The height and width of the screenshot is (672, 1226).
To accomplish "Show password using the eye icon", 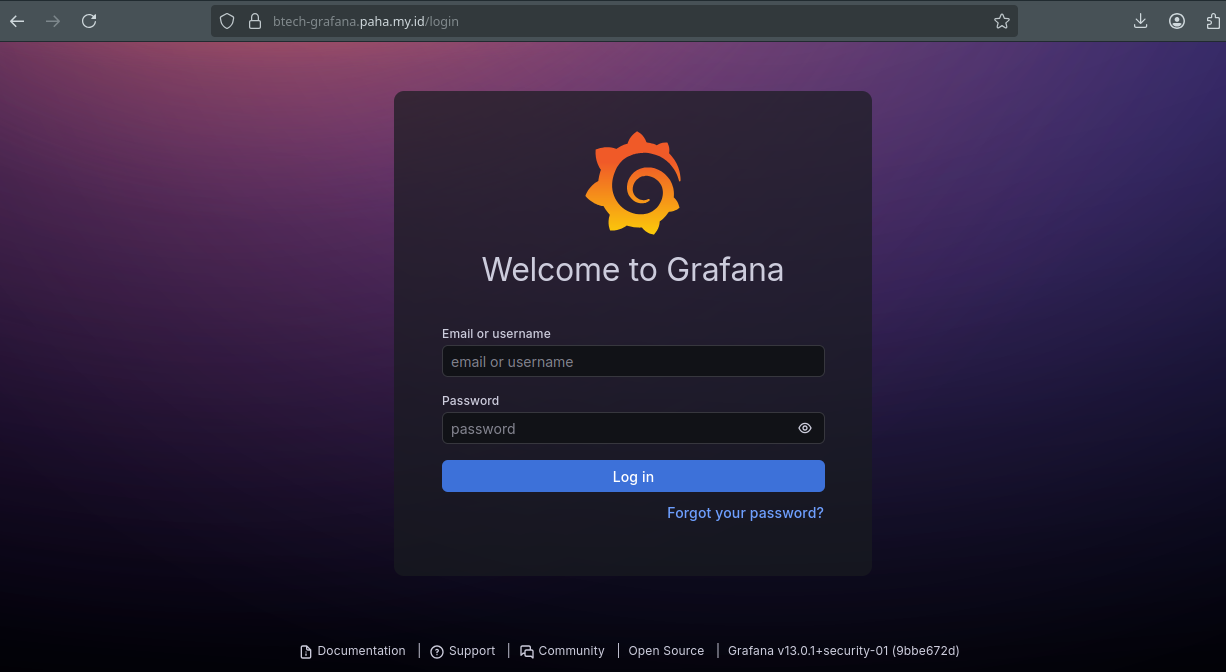I will pyautogui.click(x=805, y=428).
